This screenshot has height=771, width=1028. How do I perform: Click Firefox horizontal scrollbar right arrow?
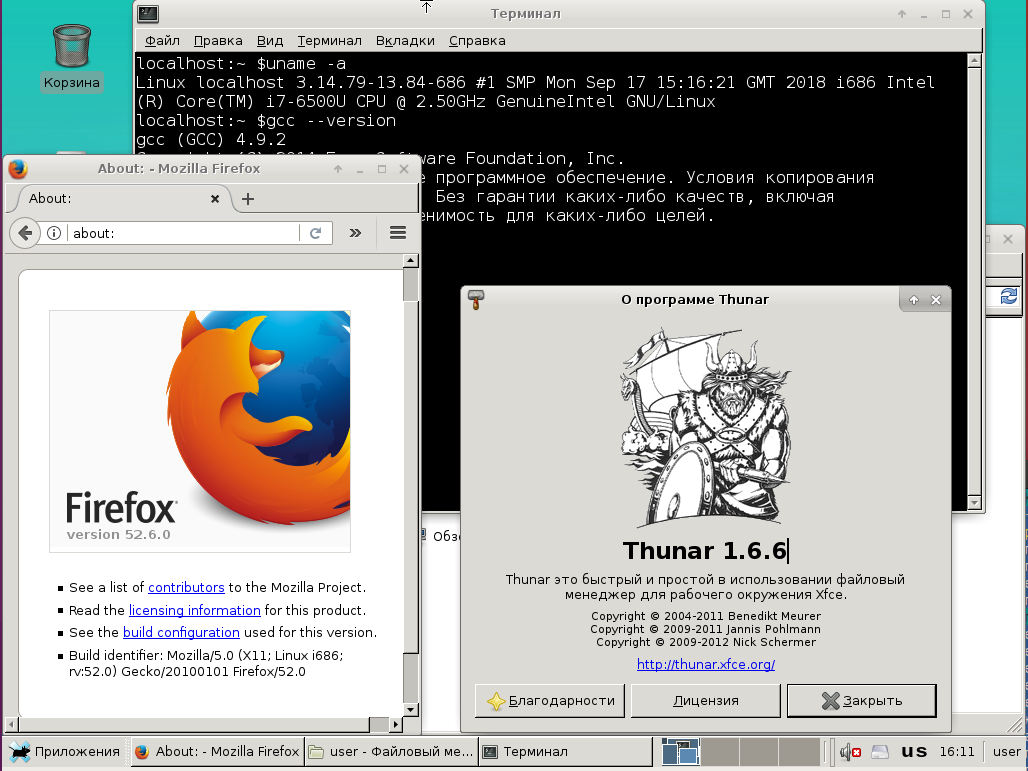coord(395,724)
